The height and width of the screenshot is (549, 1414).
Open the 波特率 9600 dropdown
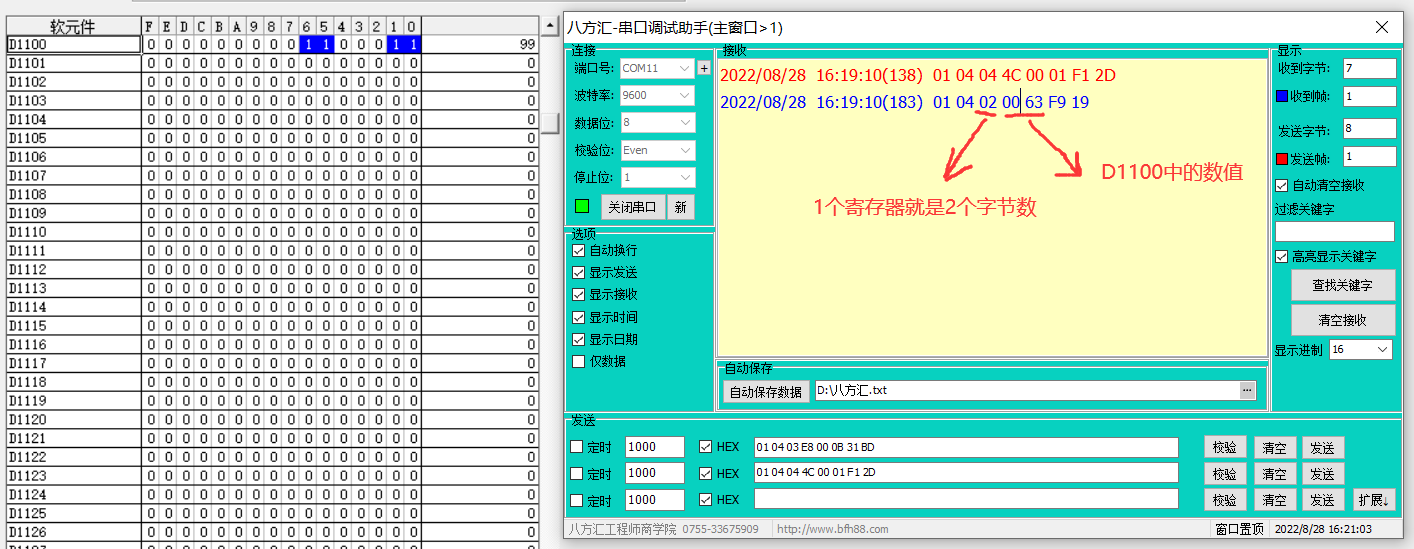656,95
